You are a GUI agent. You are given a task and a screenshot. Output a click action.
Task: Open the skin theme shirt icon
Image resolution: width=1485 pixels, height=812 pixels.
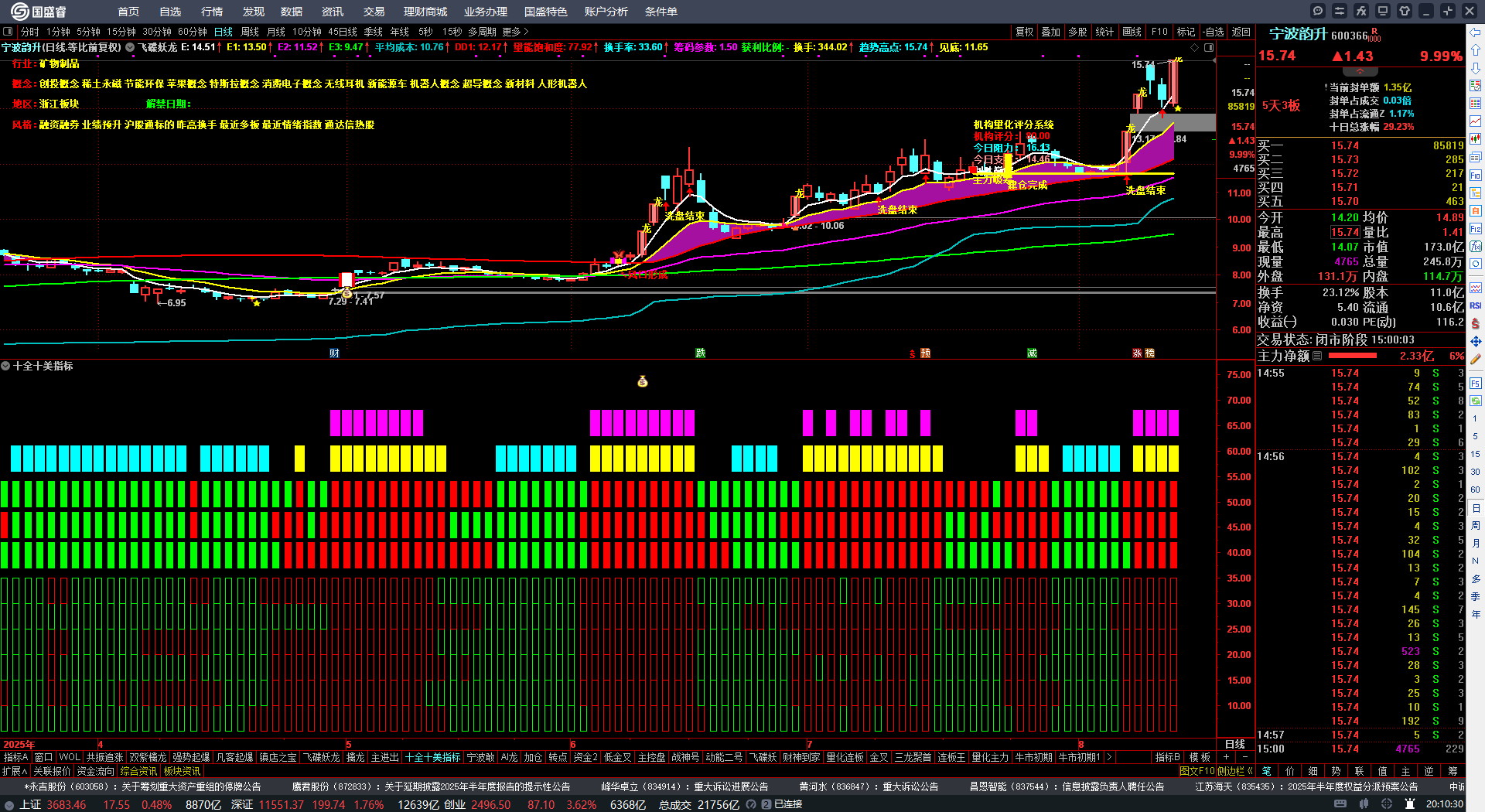(1405, 11)
